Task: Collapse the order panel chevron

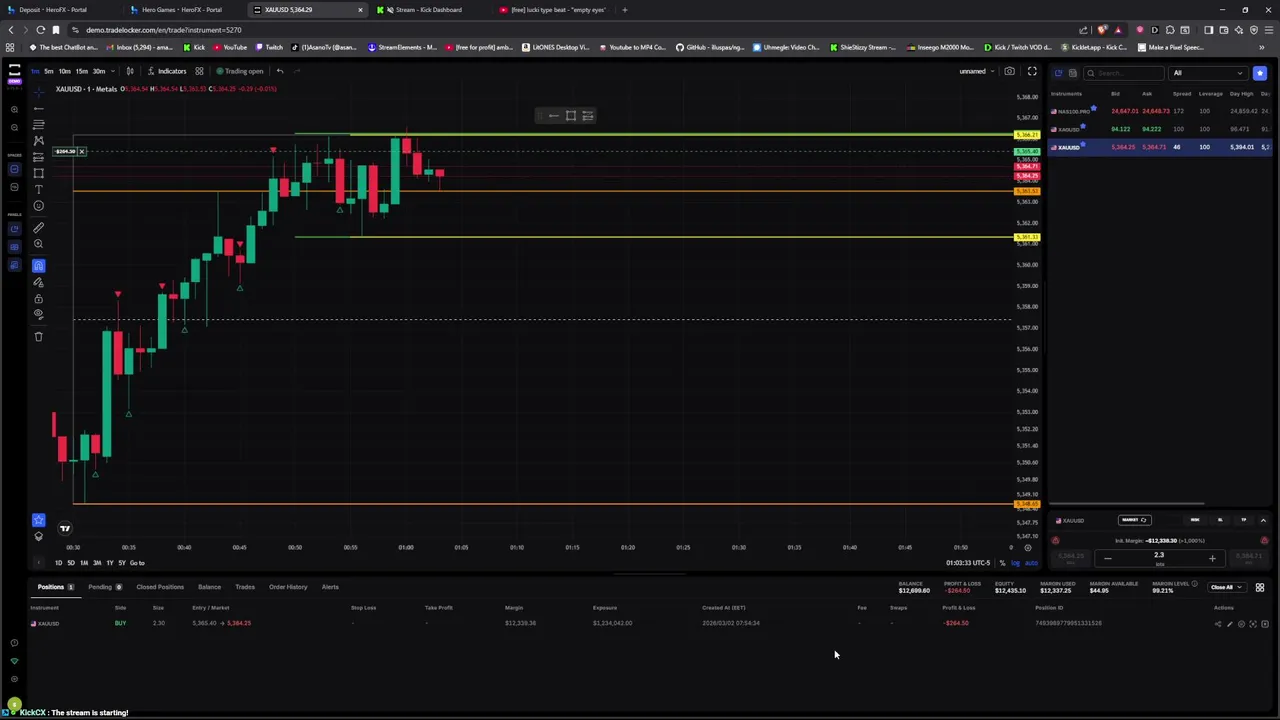Action: coord(1263,520)
